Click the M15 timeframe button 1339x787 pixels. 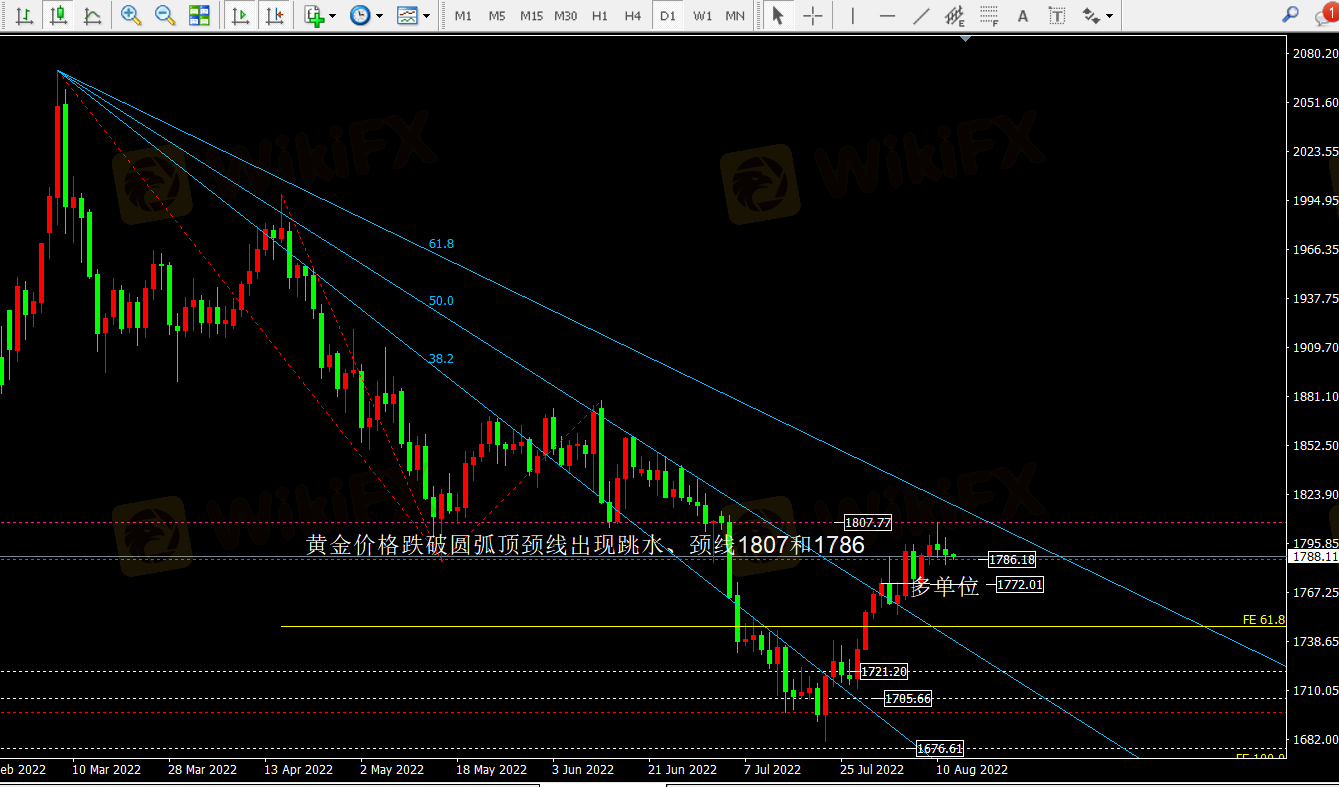(531, 16)
